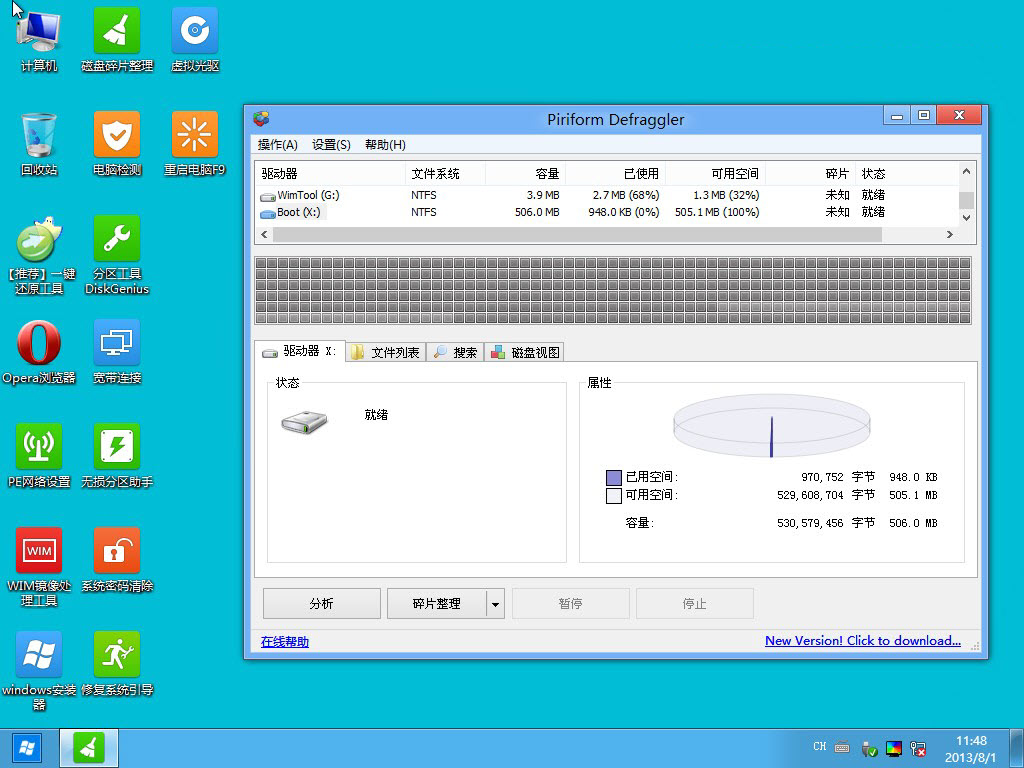This screenshot has width=1024, height=768.
Task: Click the 停止 button
Action: [x=694, y=603]
